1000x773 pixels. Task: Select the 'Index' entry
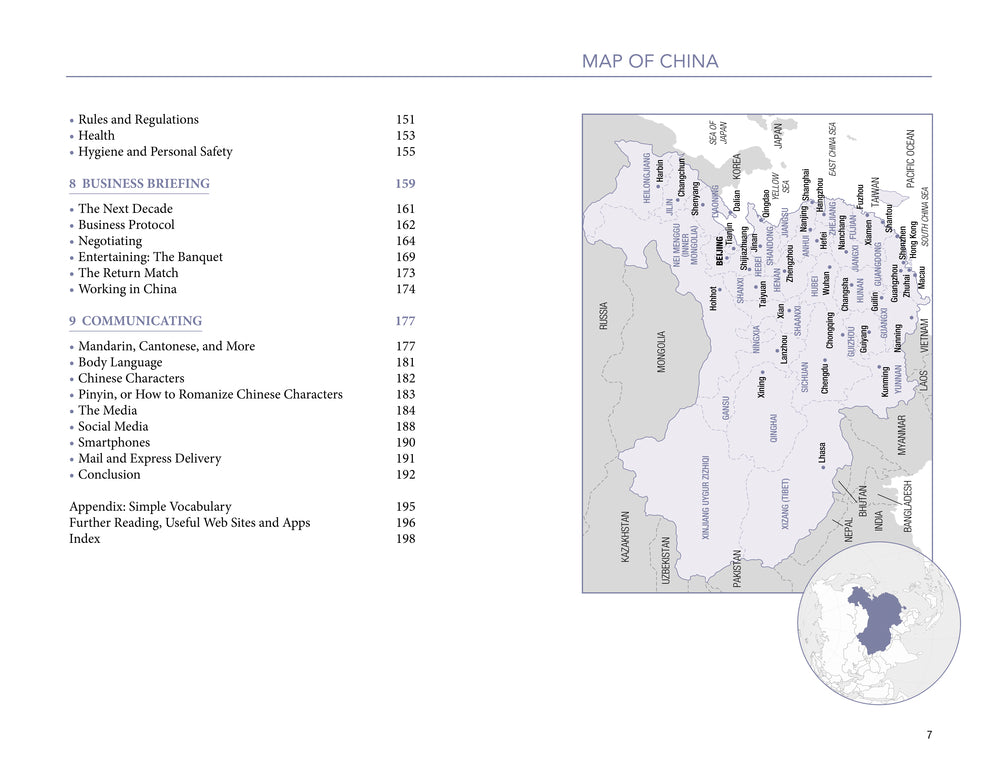pos(84,538)
